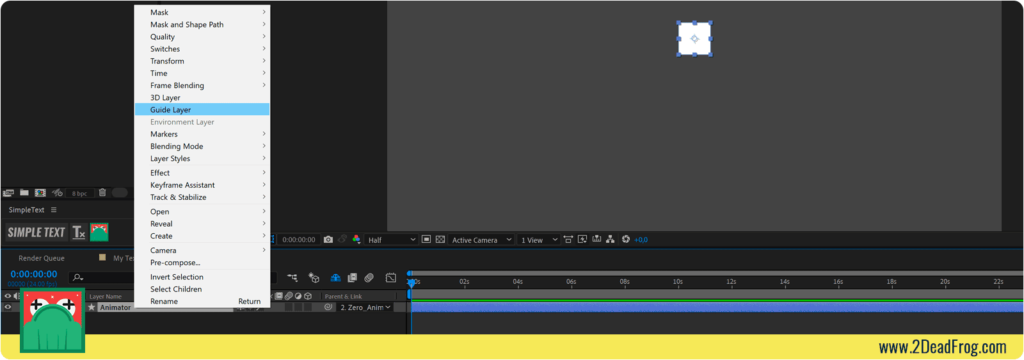Screen dimensions: 1024x360
Task: Click the viewer preview time 0:00:00:00
Action: point(300,240)
